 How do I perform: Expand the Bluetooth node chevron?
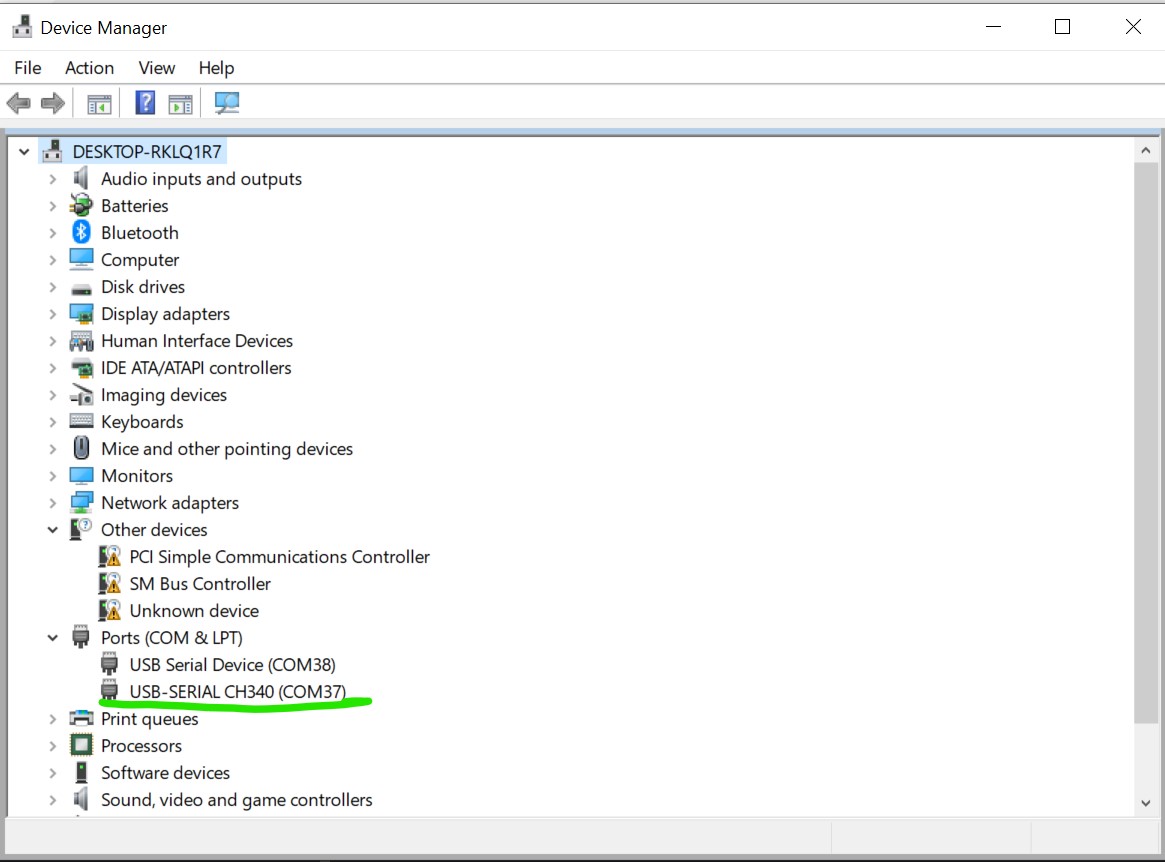(x=53, y=233)
